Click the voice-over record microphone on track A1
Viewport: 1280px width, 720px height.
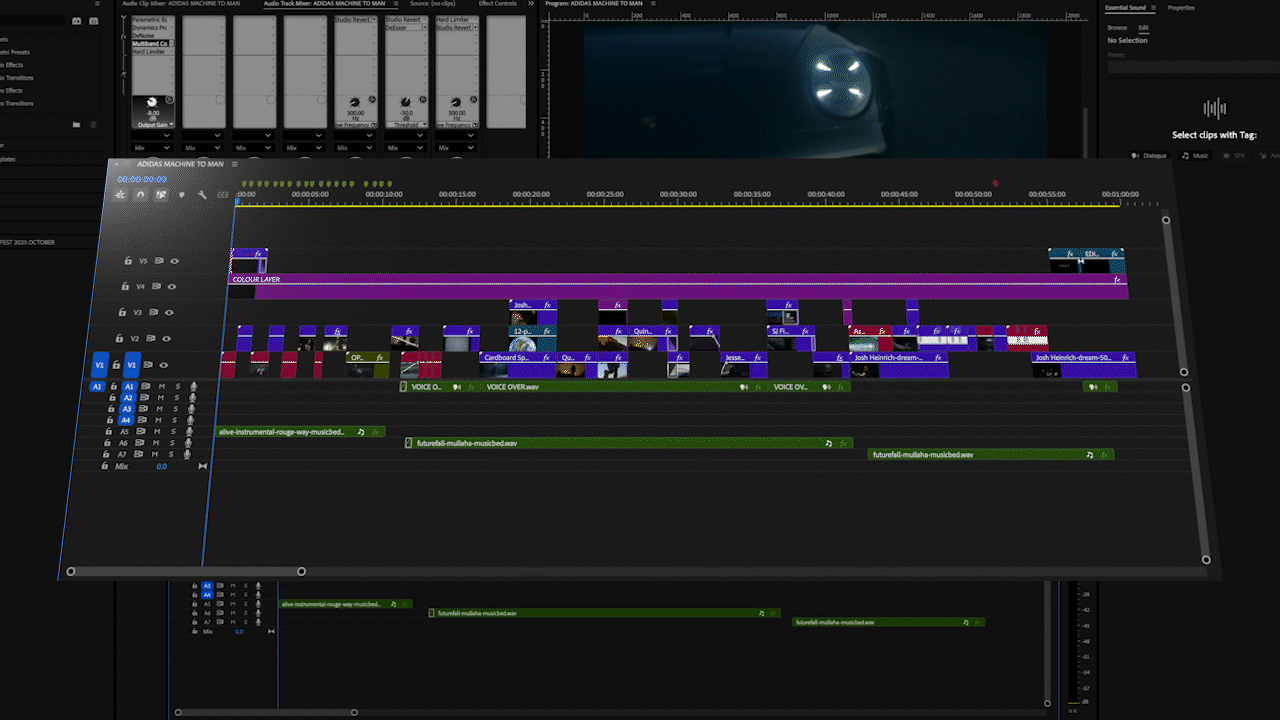coord(194,386)
